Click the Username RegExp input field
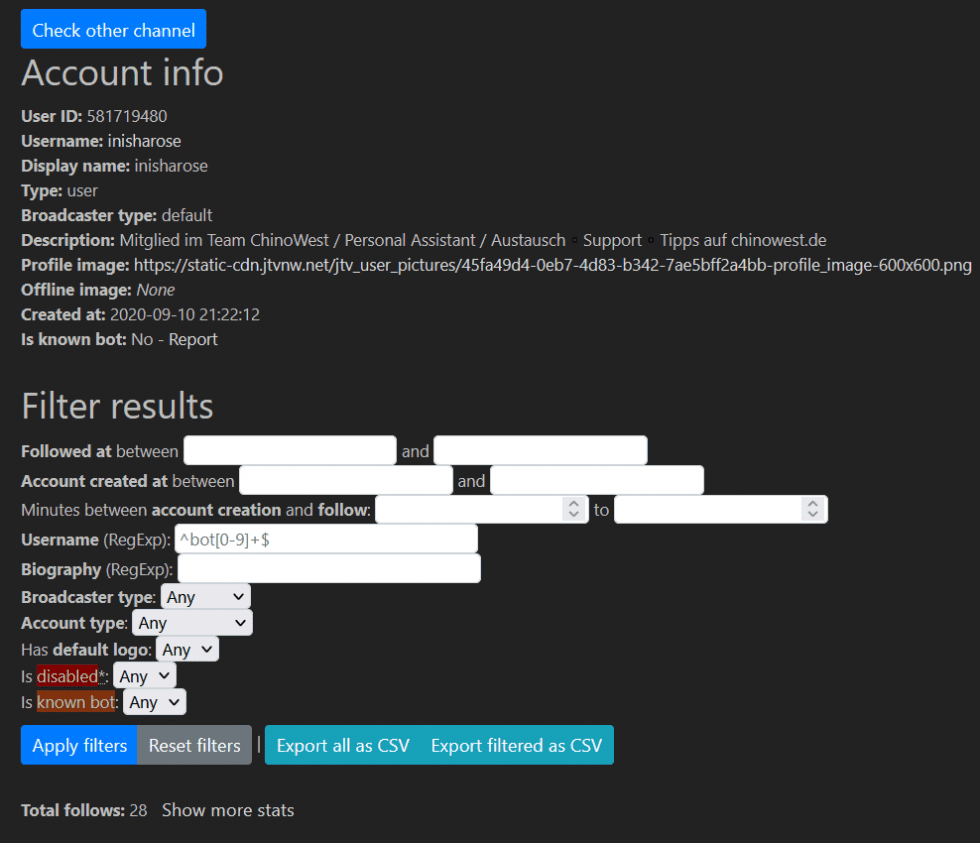Image resolution: width=980 pixels, height=843 pixels. coord(326,539)
